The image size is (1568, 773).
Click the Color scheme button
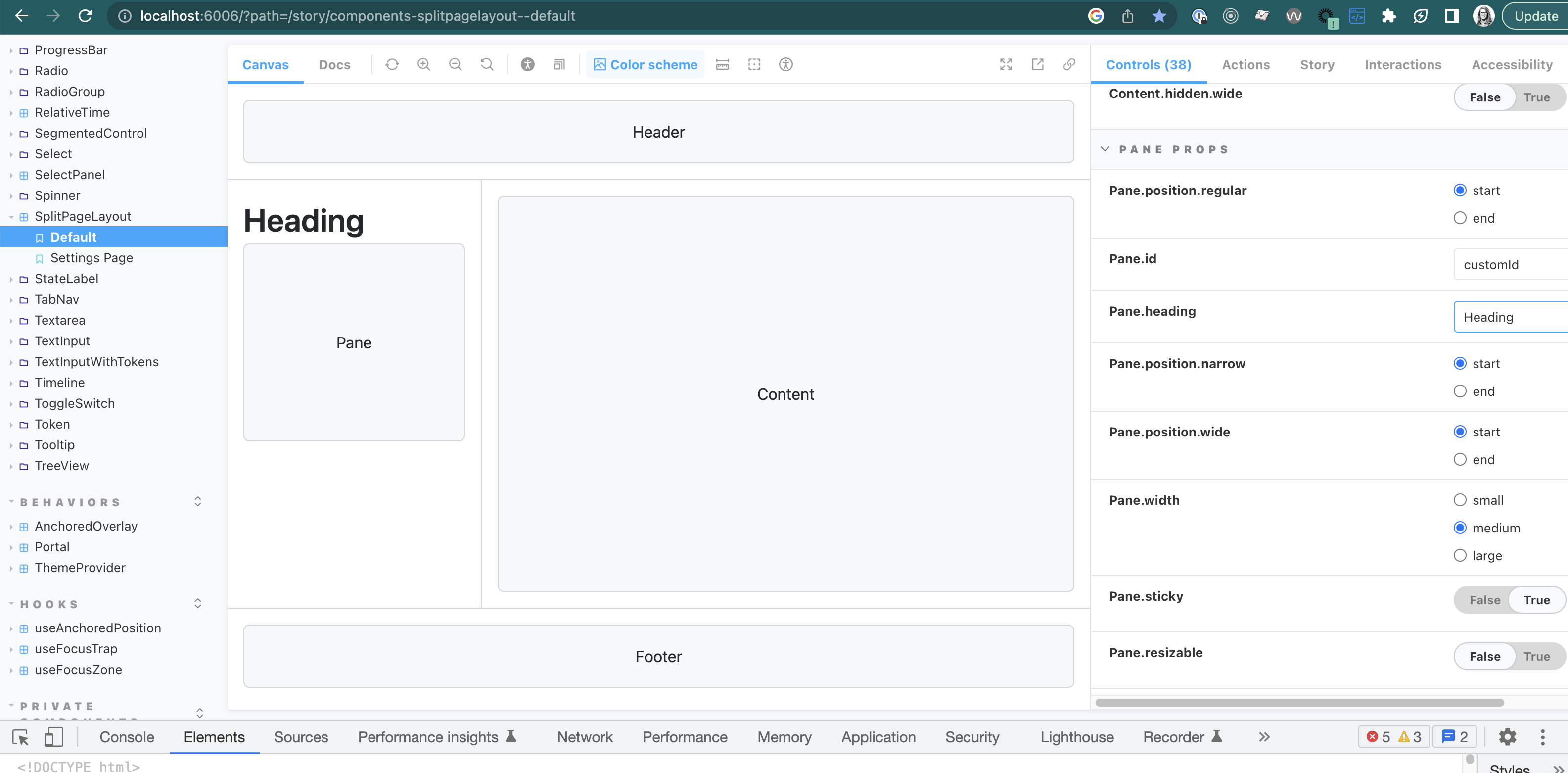(645, 64)
